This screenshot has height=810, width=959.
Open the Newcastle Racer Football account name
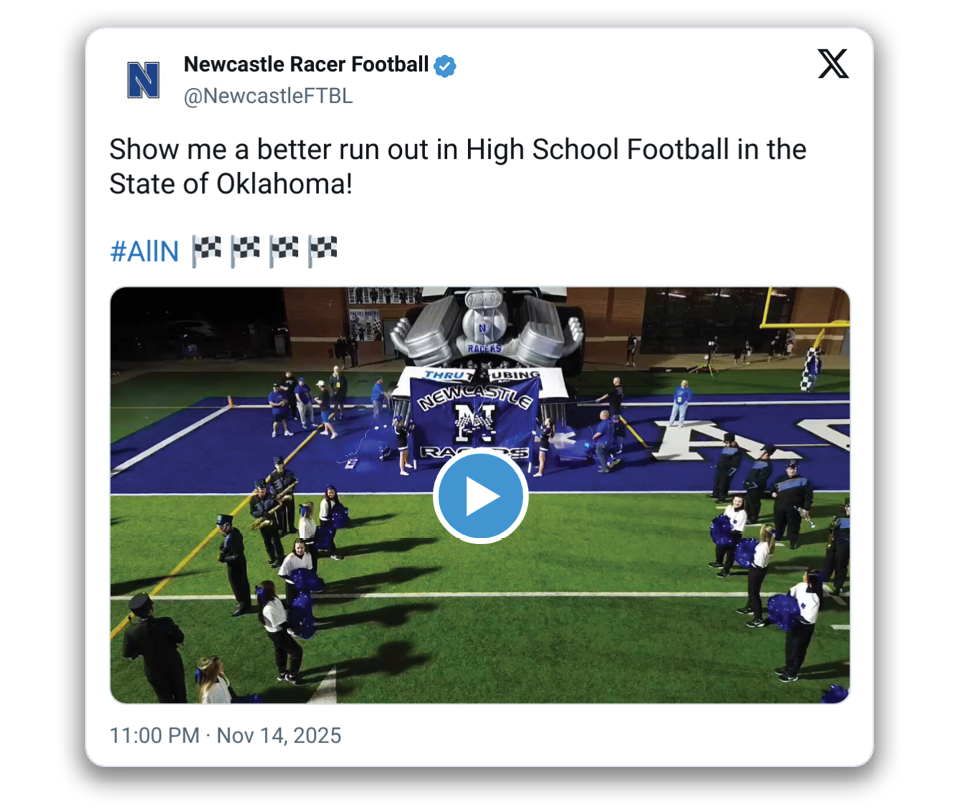click(x=306, y=66)
